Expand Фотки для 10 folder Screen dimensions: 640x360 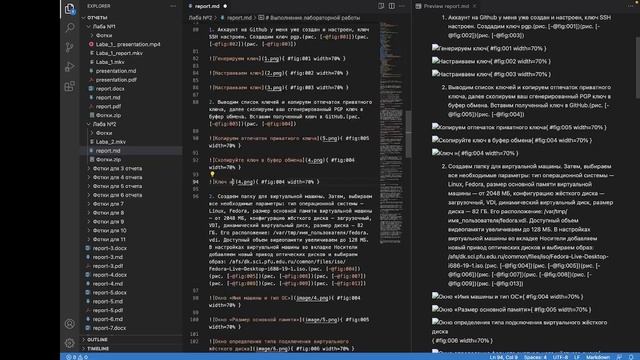point(109,231)
